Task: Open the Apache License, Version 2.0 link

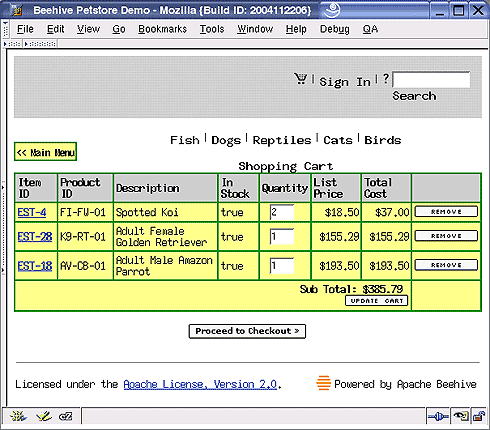Action: [200, 384]
